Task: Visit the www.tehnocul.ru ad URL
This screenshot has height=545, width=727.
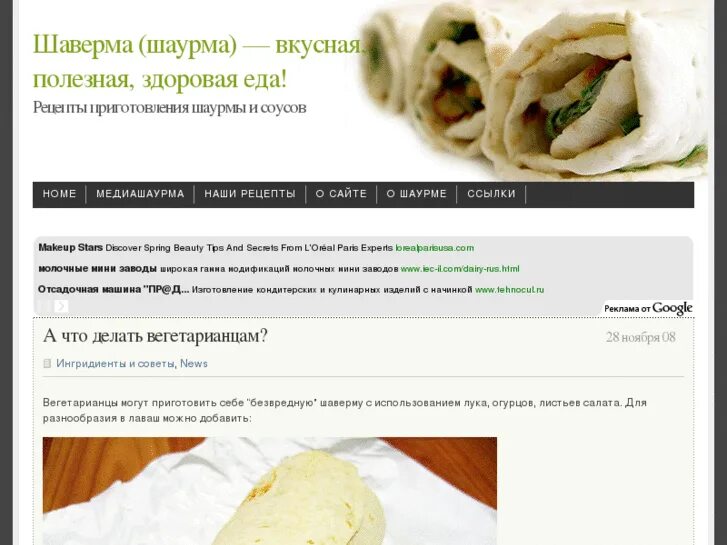Action: [x=510, y=290]
